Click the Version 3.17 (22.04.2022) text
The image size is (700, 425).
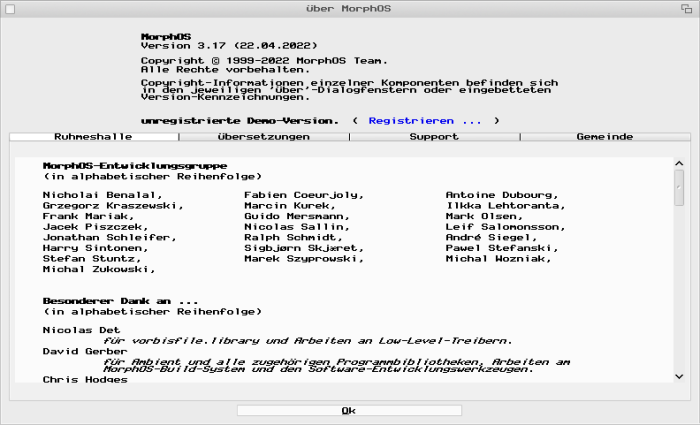click(x=229, y=46)
